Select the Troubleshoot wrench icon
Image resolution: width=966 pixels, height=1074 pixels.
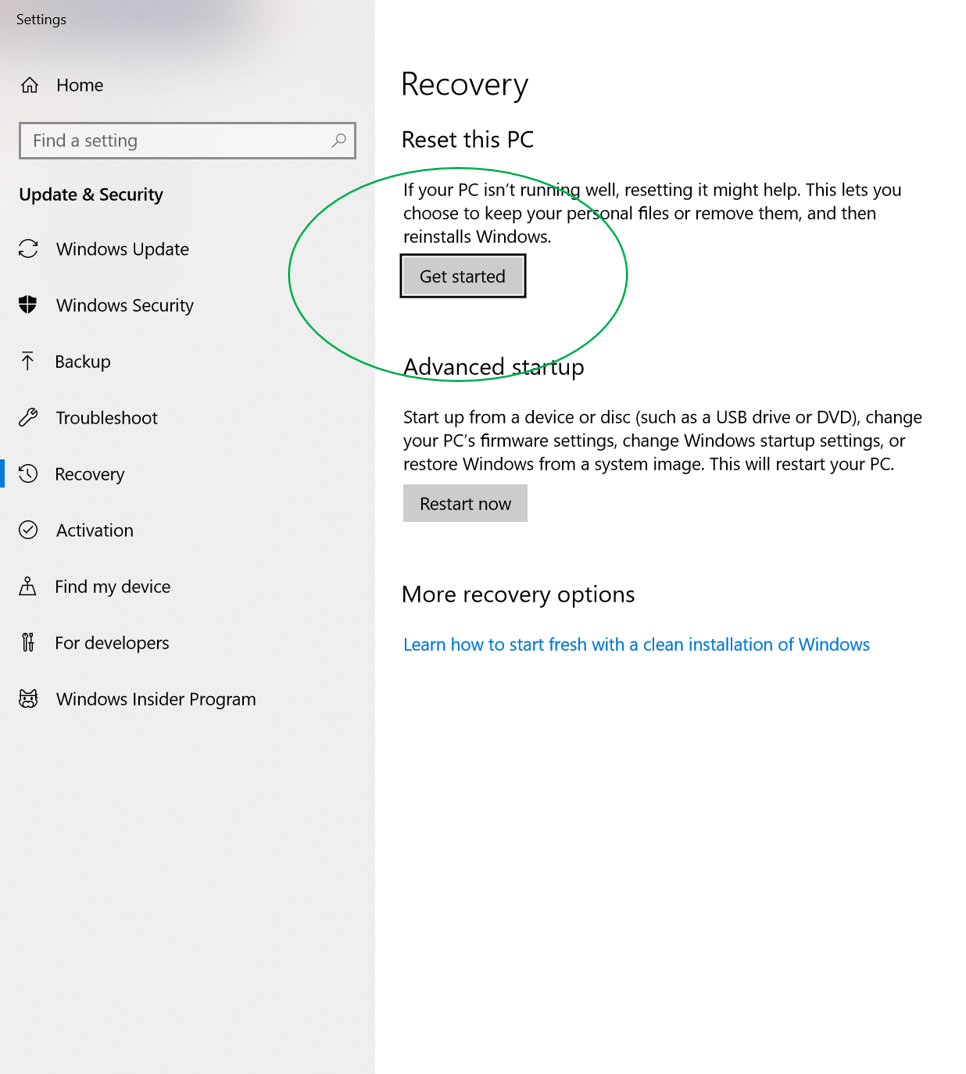29,417
